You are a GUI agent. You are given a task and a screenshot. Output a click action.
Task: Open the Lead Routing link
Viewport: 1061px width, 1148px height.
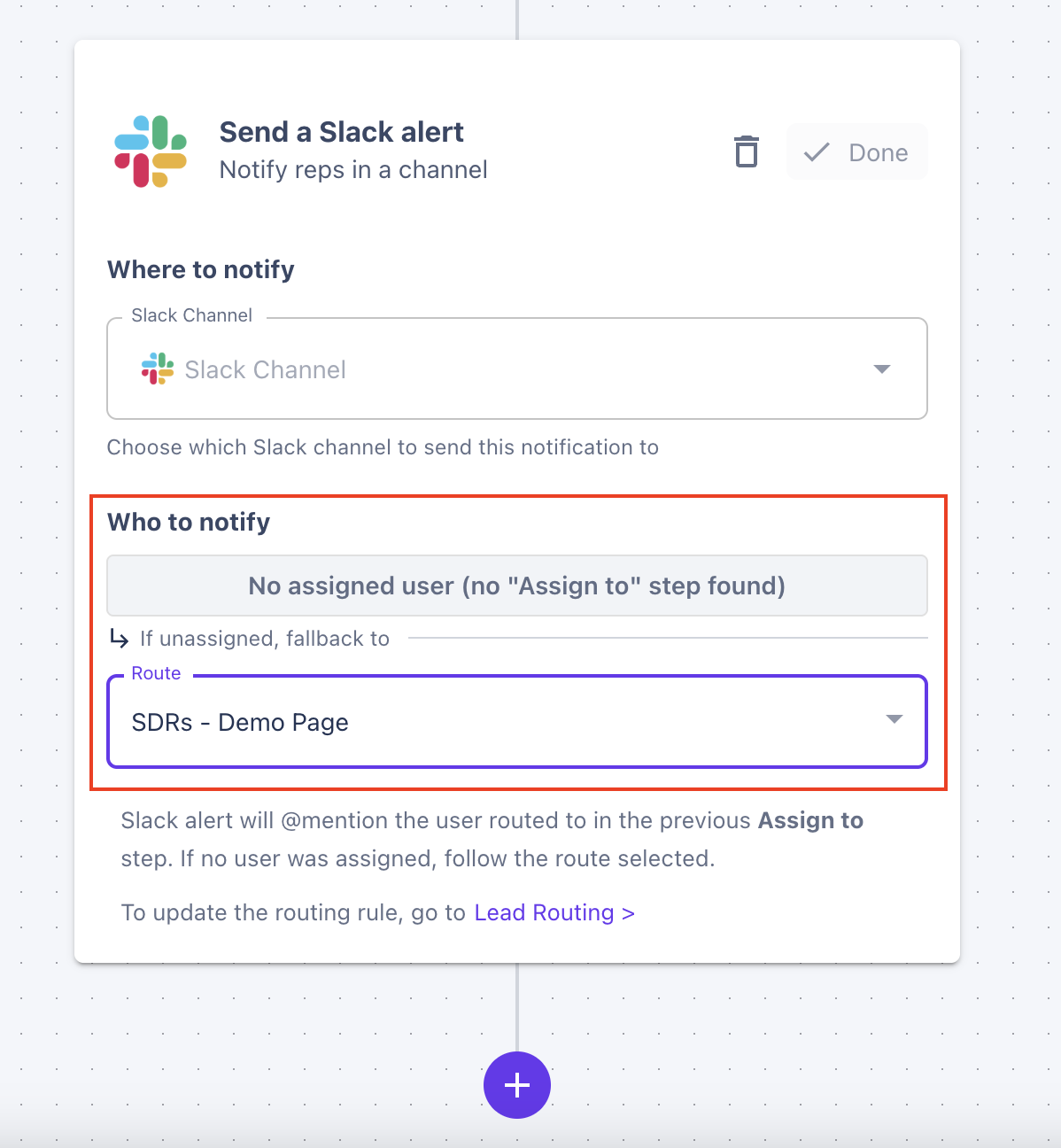554,912
